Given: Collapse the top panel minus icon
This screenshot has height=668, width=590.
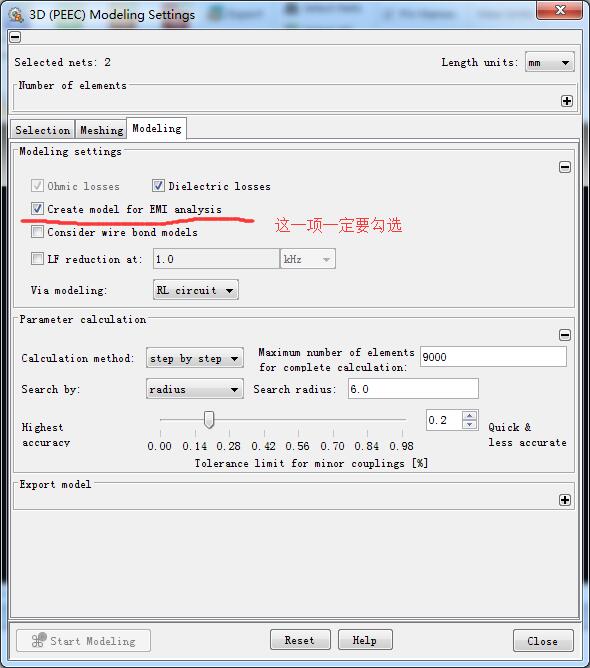Looking at the screenshot, I should [x=15, y=37].
